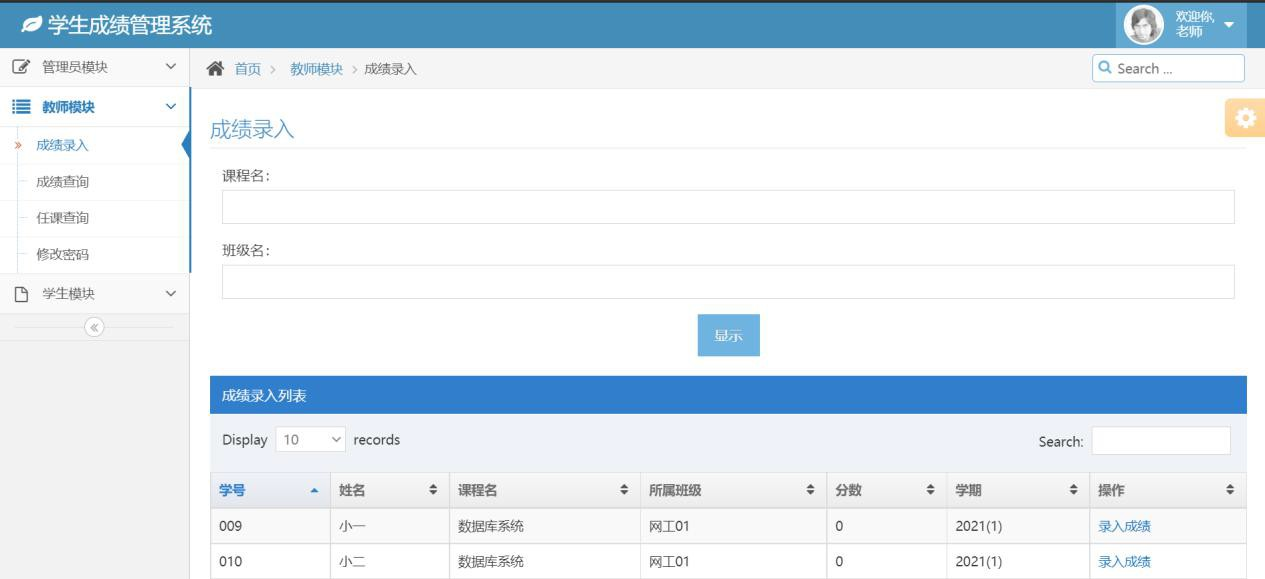Screen dimensions: 1265x579
Task: Open the Display records count dropdown
Action: (311, 440)
